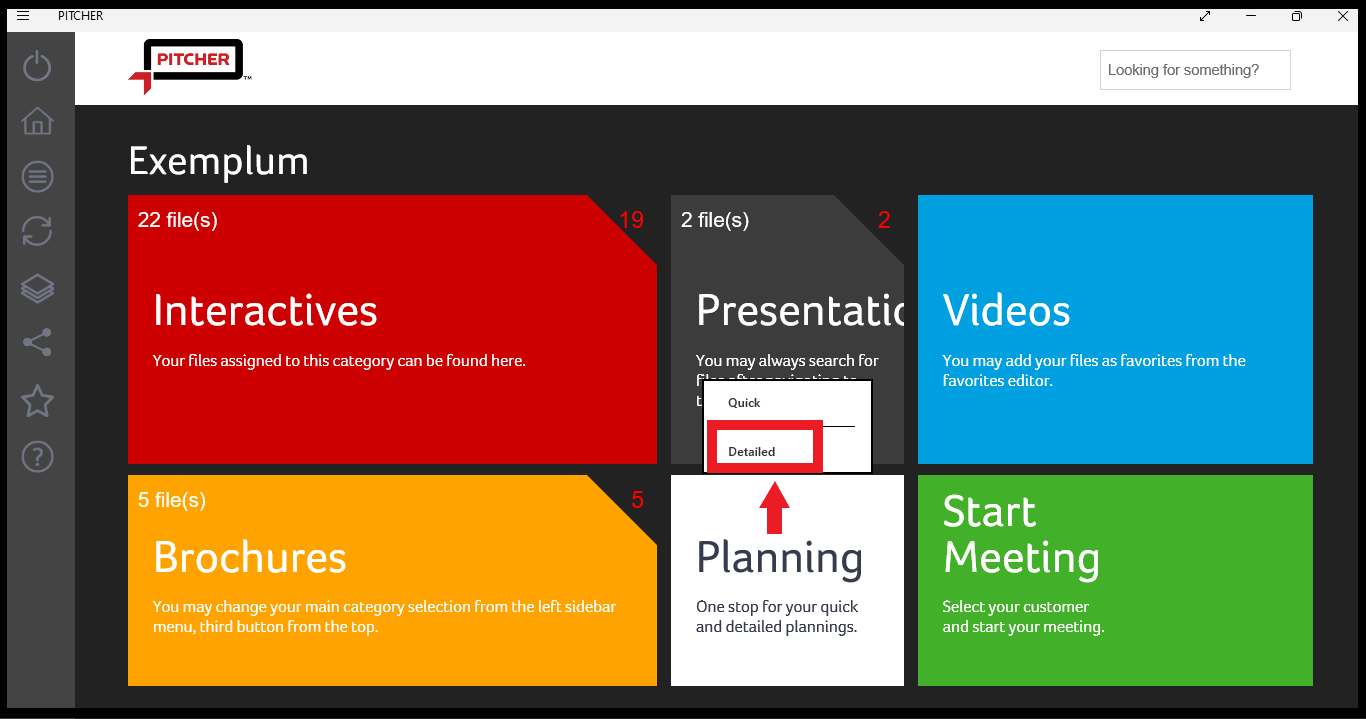This screenshot has height=719, width=1366.
Task: Open the sidebar list menu icon
Action: (x=37, y=176)
